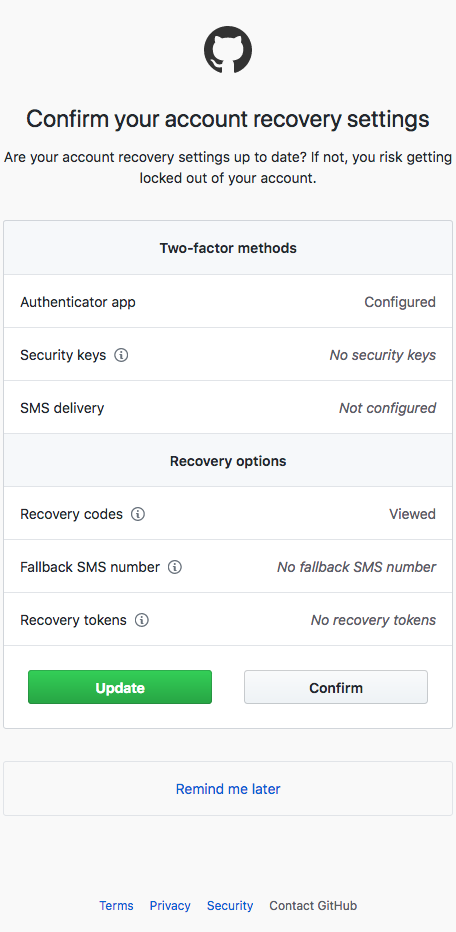This screenshot has width=456, height=932.
Task: Select the Authenticator app row
Action: (x=228, y=301)
